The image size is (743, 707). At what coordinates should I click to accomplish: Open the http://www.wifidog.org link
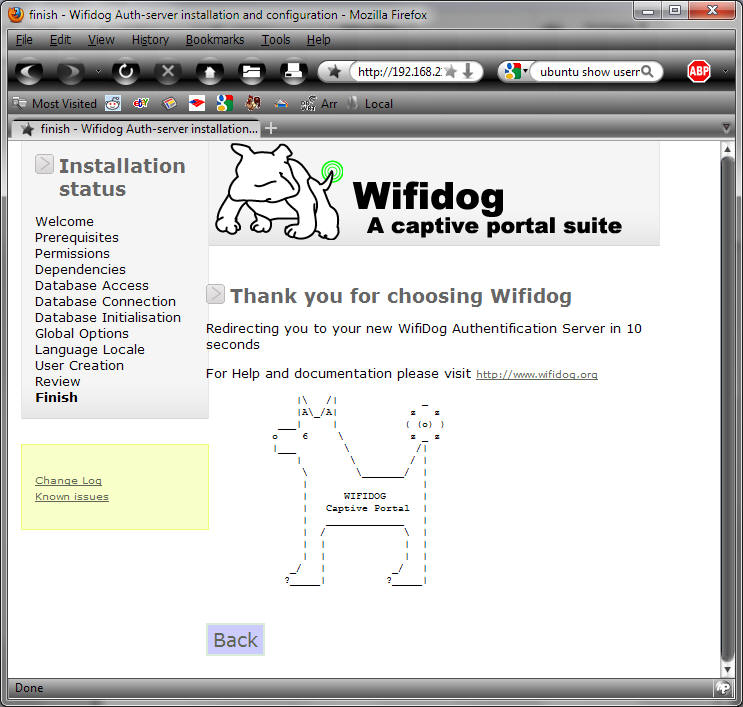[x=536, y=374]
